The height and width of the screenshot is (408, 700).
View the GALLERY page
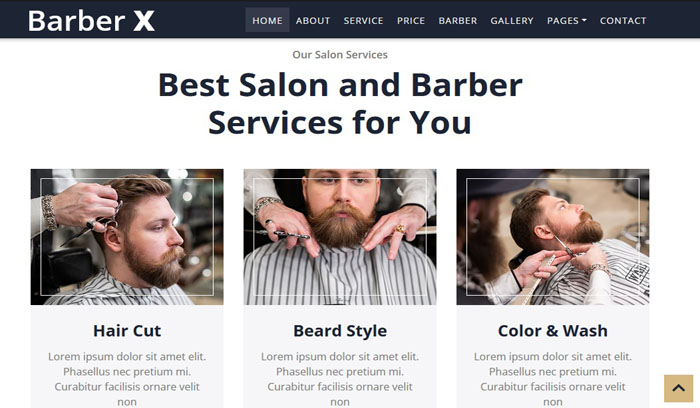(x=512, y=21)
